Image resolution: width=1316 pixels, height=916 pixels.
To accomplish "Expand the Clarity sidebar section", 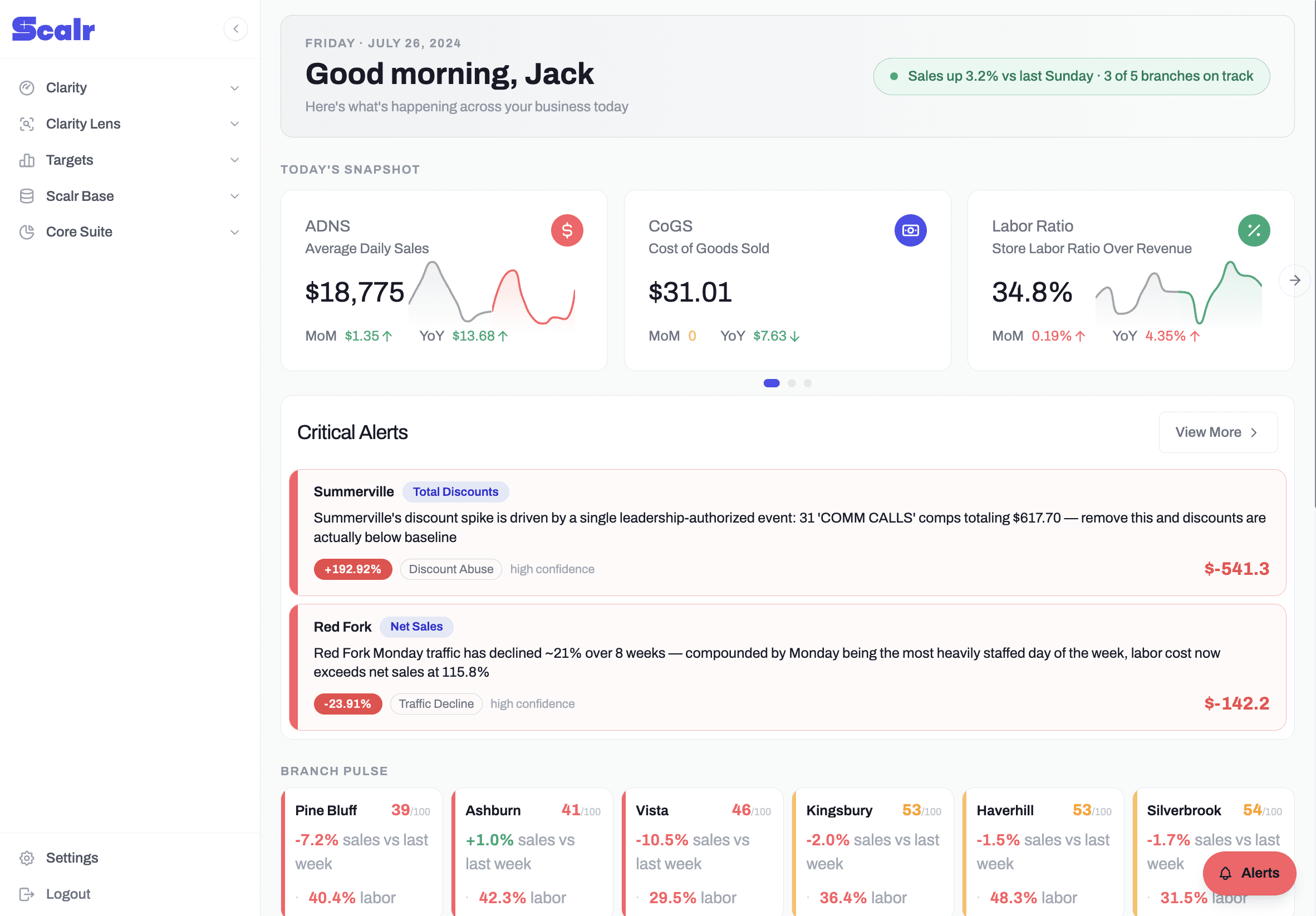I will coord(234,87).
